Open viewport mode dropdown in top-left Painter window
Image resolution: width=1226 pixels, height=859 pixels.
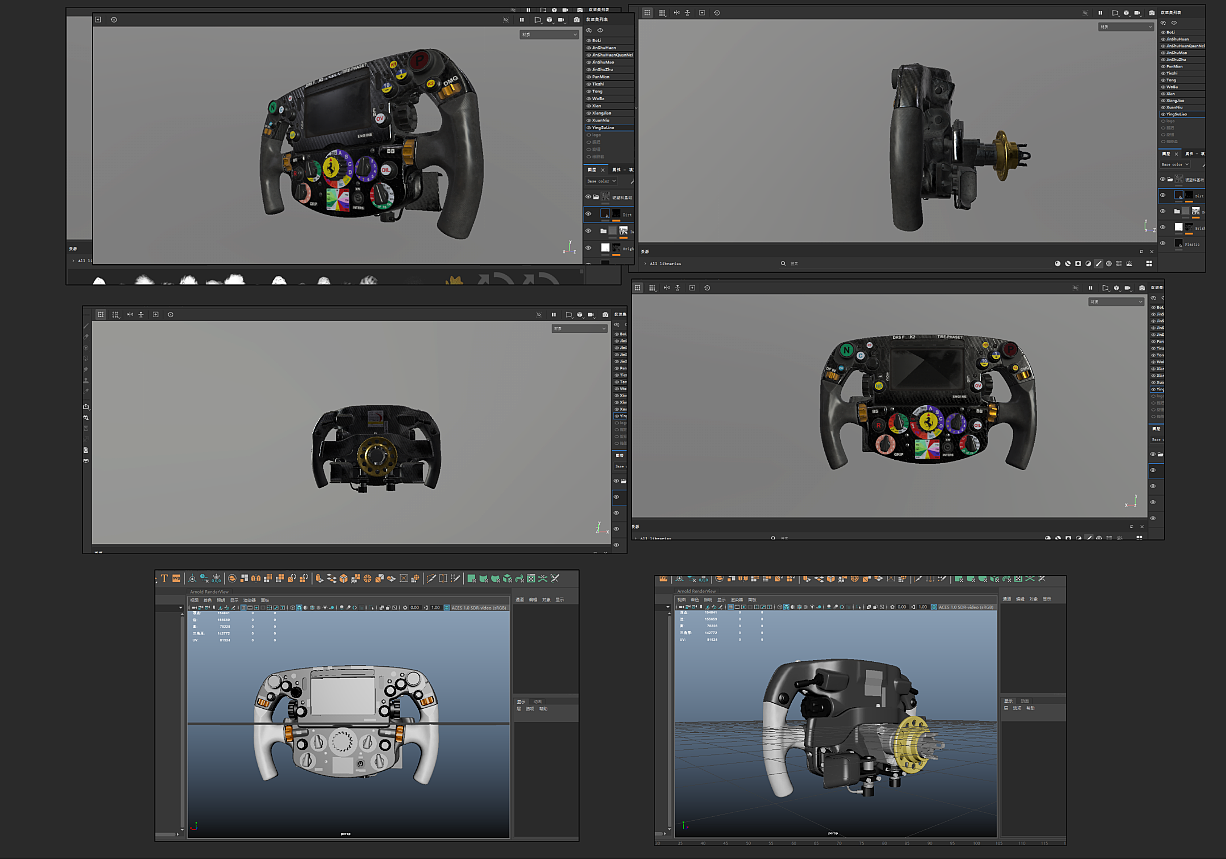click(550, 34)
